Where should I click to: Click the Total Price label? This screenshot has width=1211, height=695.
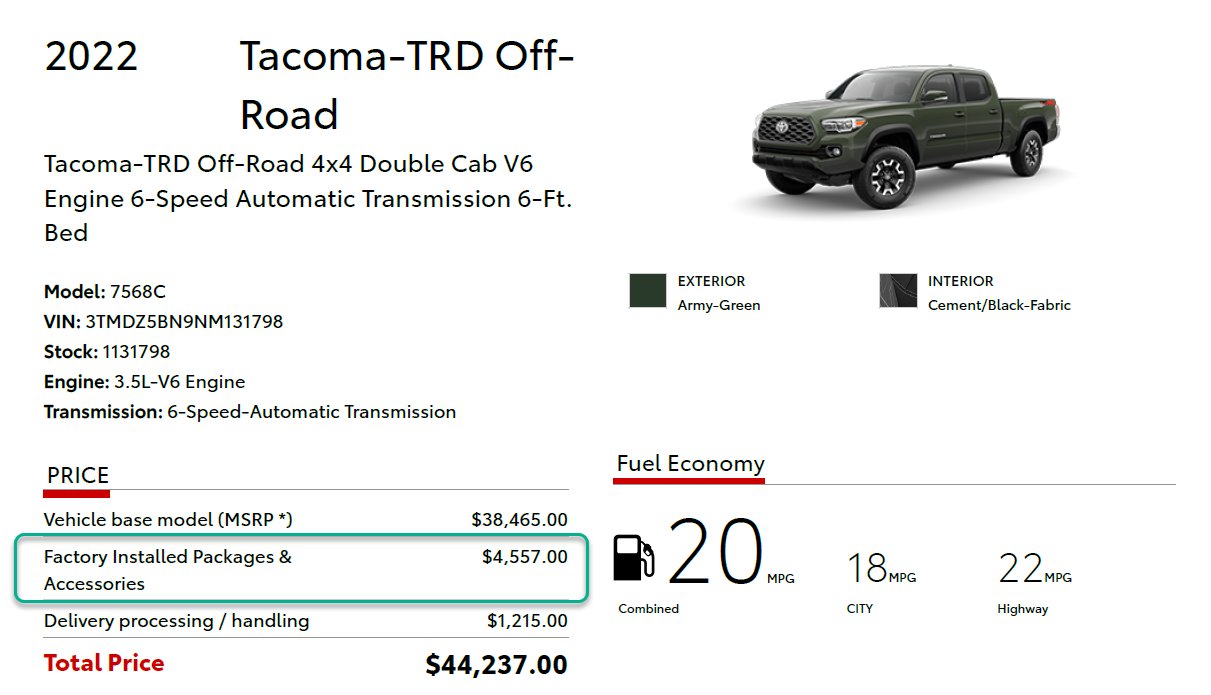(104, 663)
